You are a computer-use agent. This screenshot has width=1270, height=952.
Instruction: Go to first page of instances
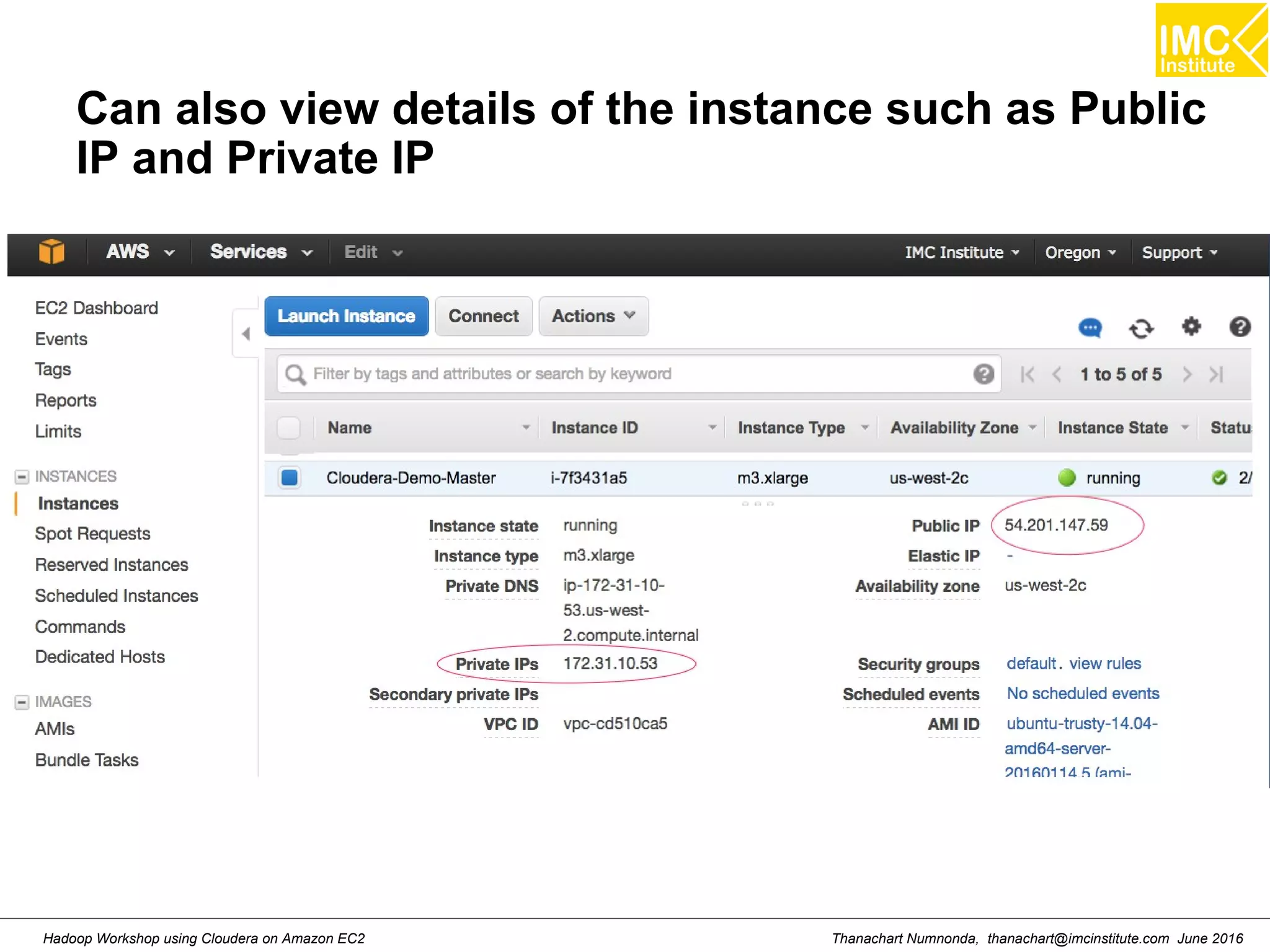coord(1028,374)
